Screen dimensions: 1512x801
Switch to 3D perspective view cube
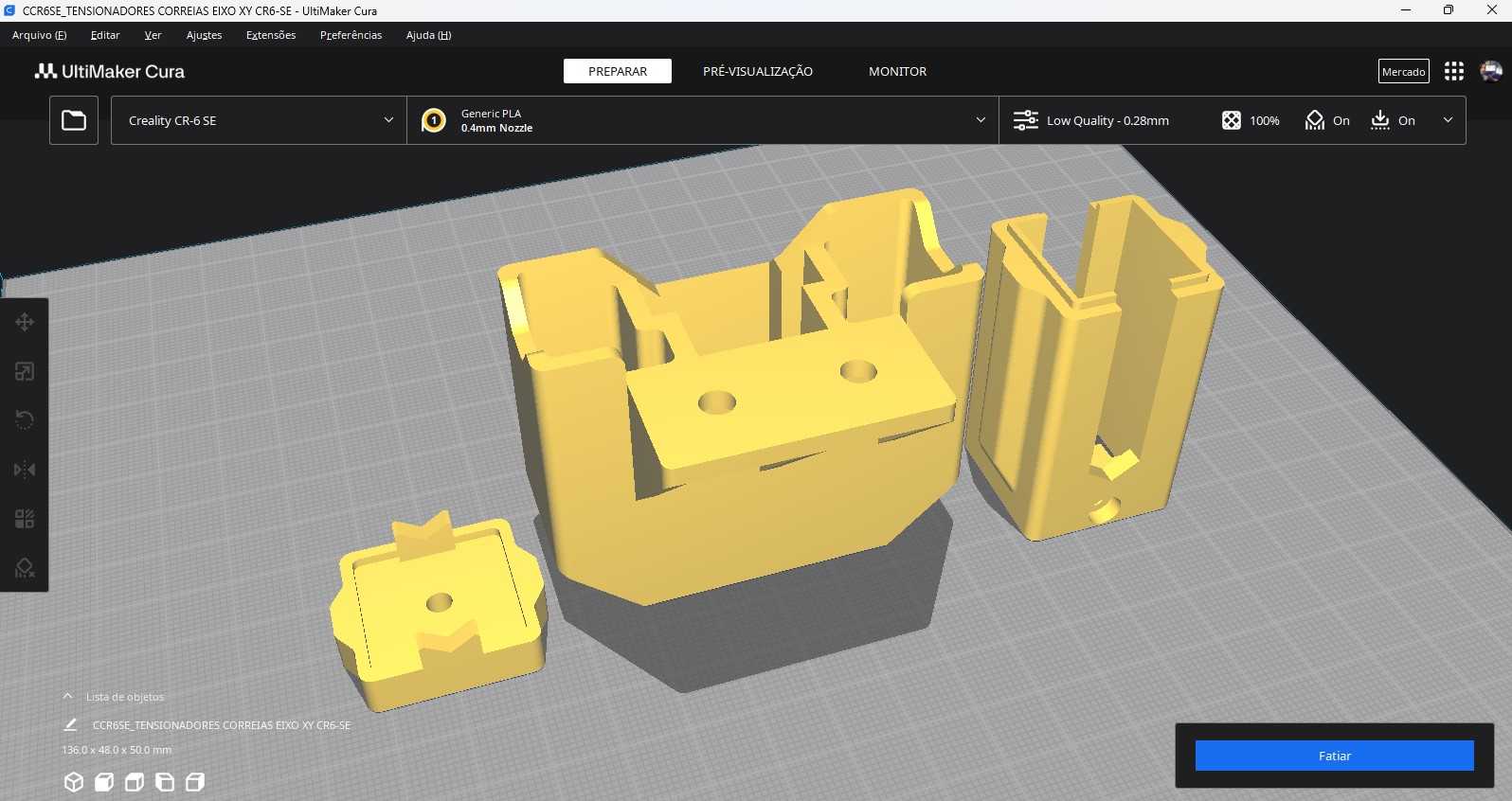coord(74,782)
